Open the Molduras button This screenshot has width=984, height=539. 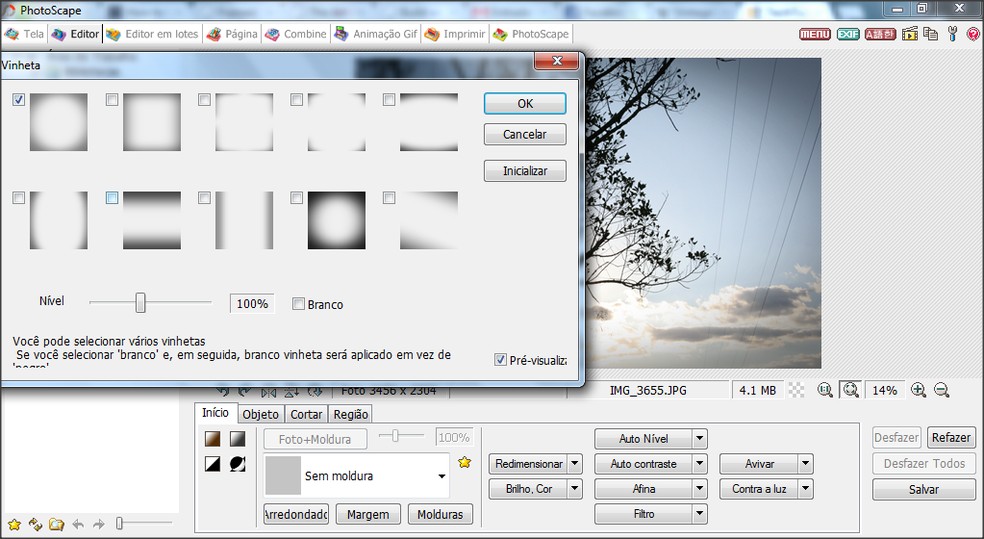(x=440, y=515)
